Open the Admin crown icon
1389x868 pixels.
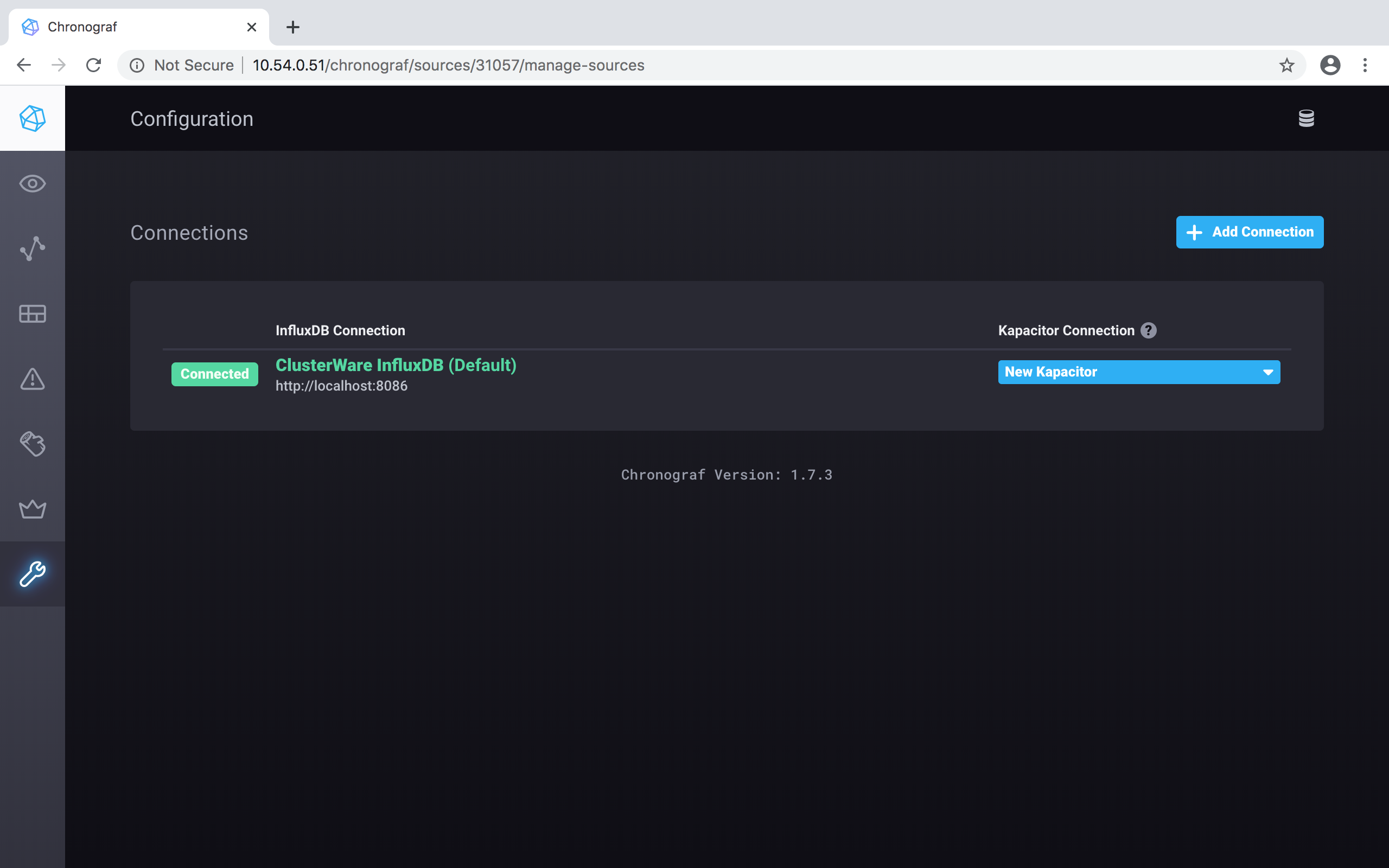tap(32, 509)
